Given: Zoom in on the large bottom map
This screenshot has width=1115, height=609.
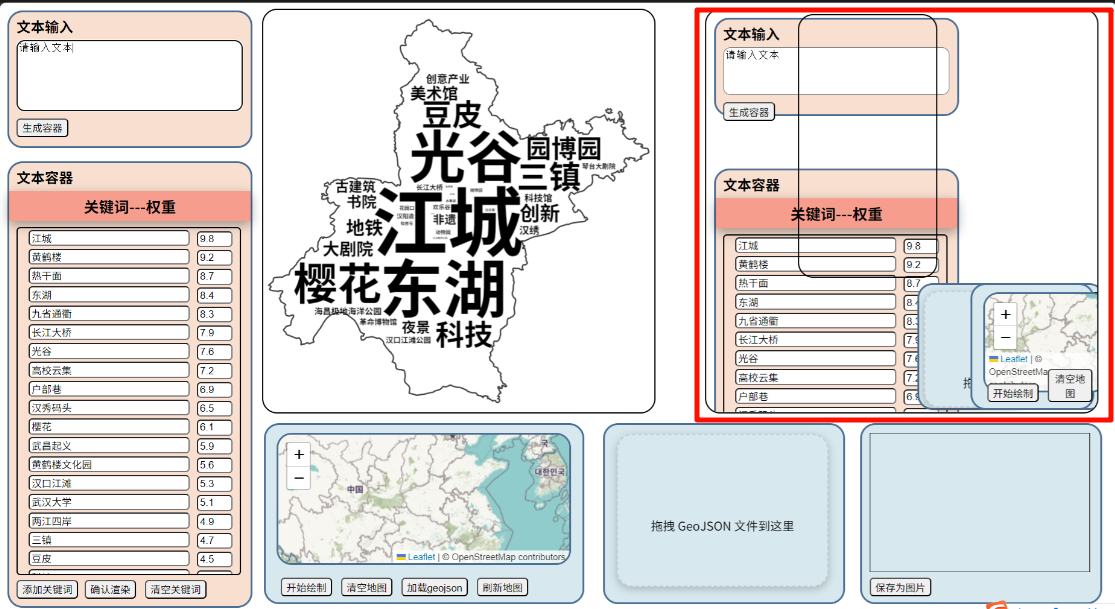Looking at the screenshot, I should coord(299,455).
